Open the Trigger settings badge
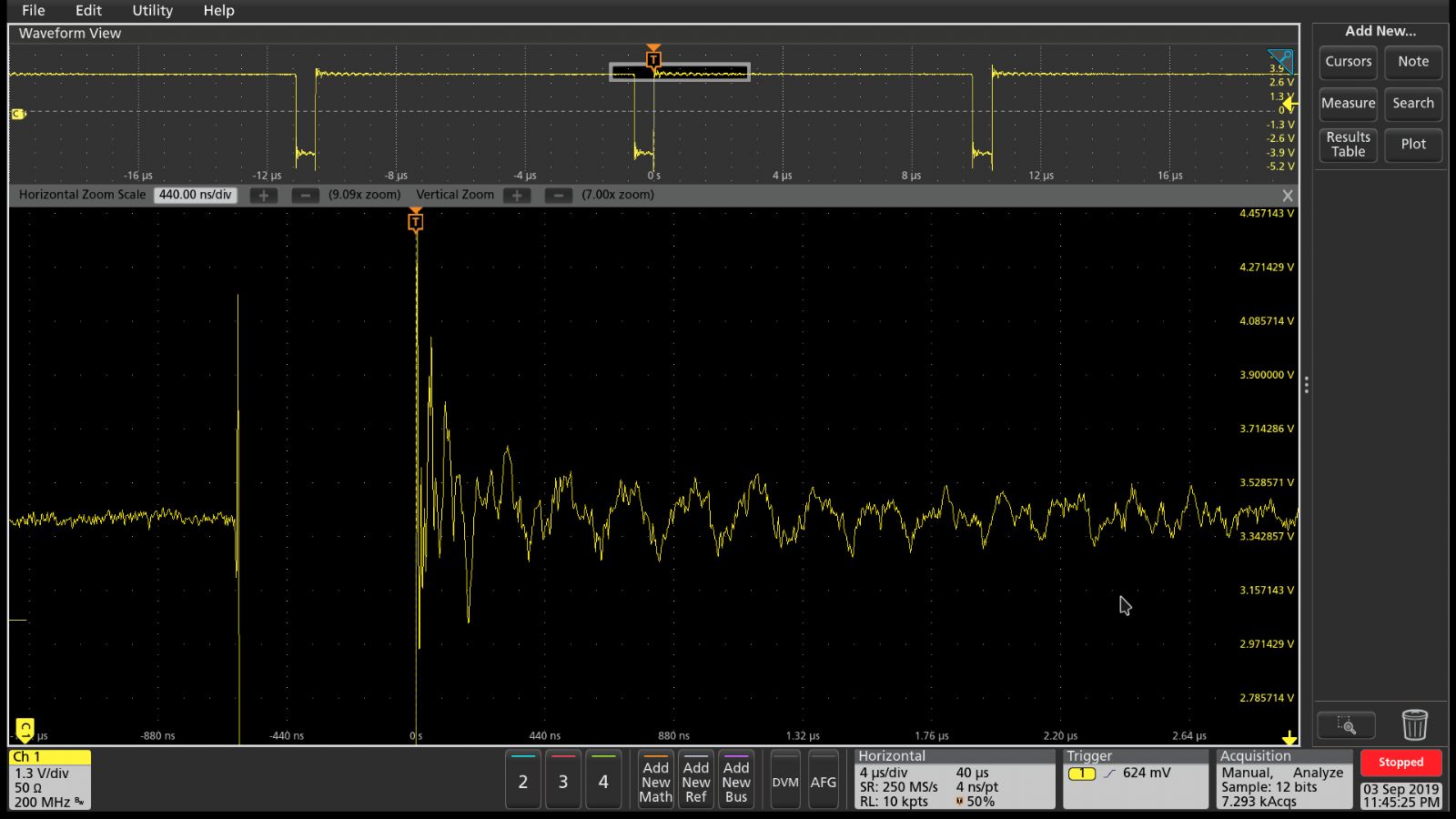 point(1136,779)
